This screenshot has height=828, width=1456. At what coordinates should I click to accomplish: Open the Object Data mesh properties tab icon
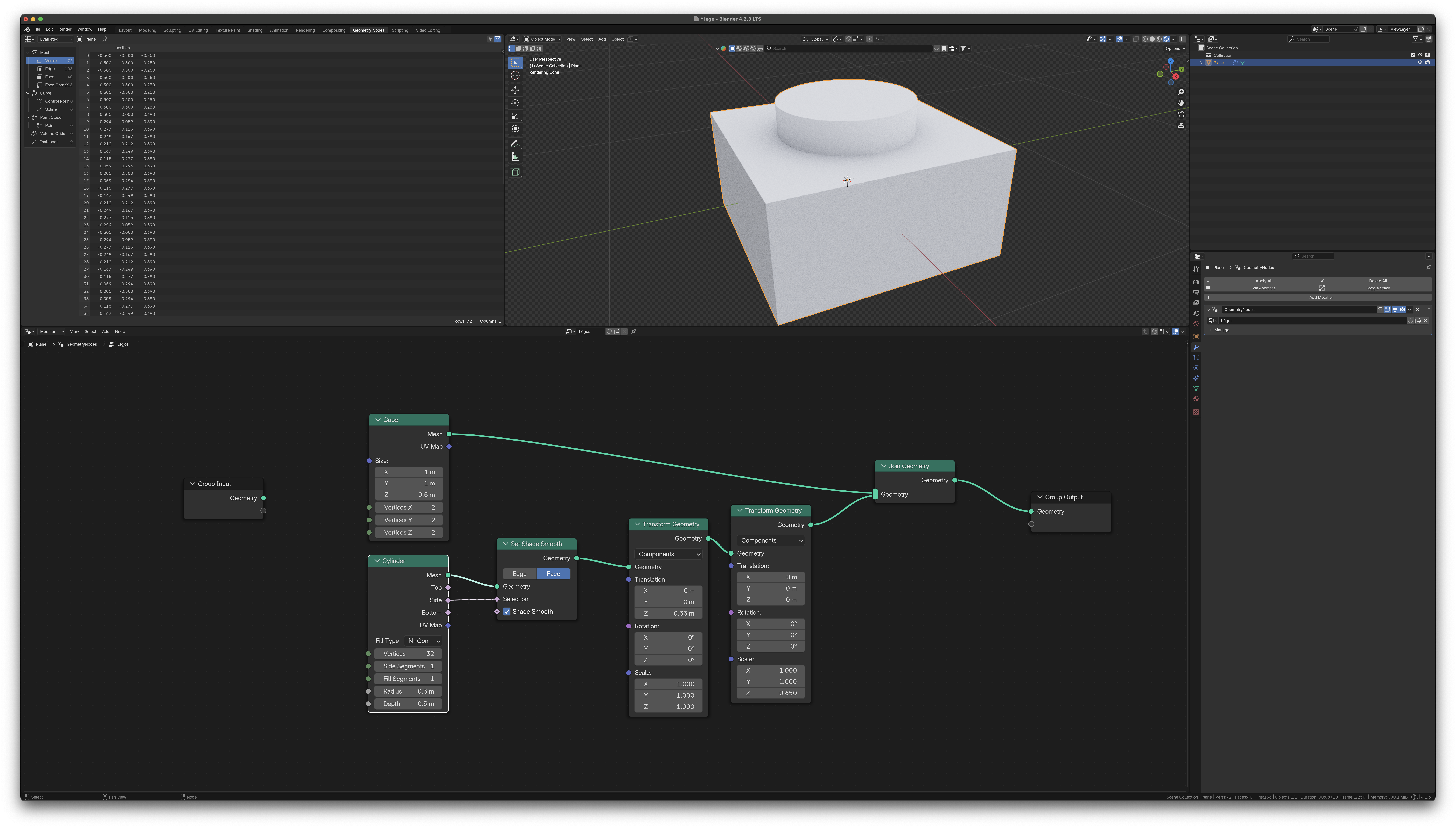click(1196, 388)
